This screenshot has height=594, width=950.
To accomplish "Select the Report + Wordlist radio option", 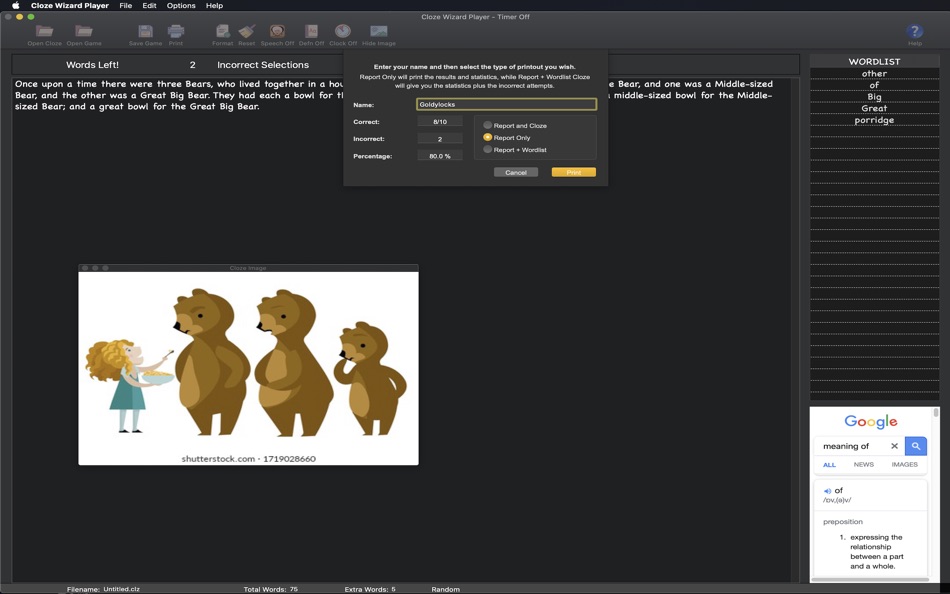I will (x=515, y=150).
